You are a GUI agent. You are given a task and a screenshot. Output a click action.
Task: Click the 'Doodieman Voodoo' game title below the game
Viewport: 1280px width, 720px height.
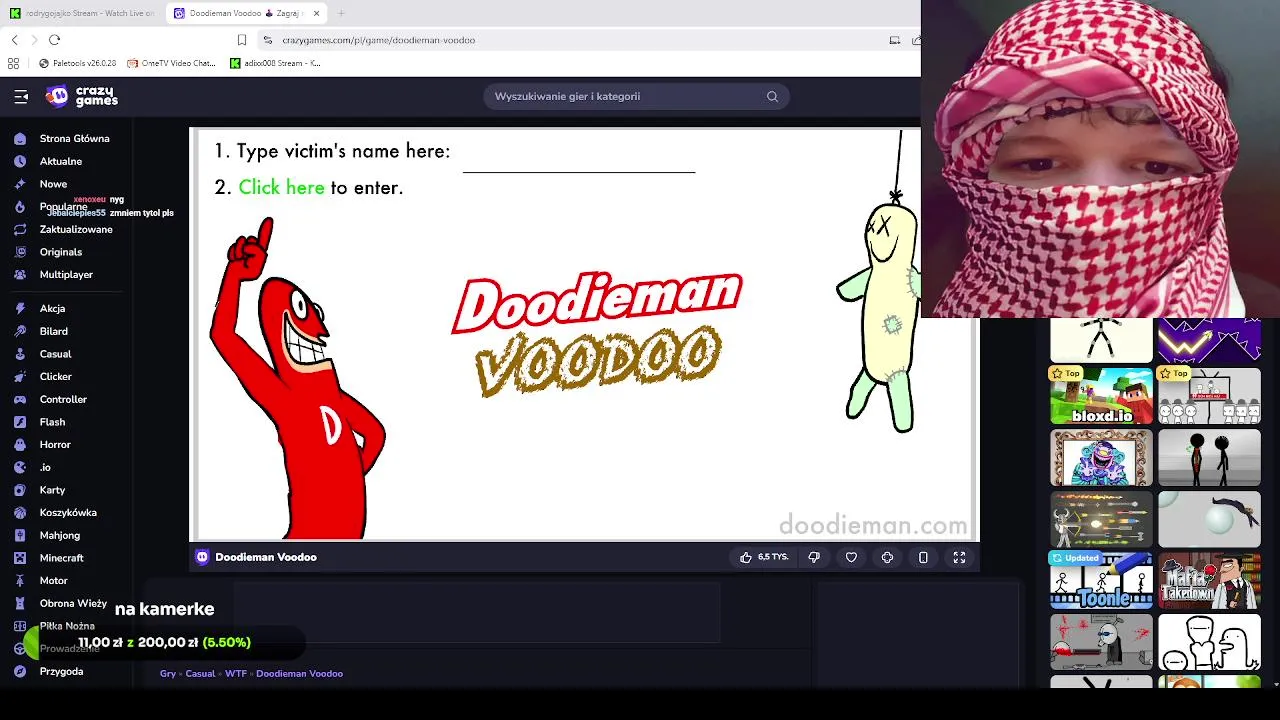266,557
